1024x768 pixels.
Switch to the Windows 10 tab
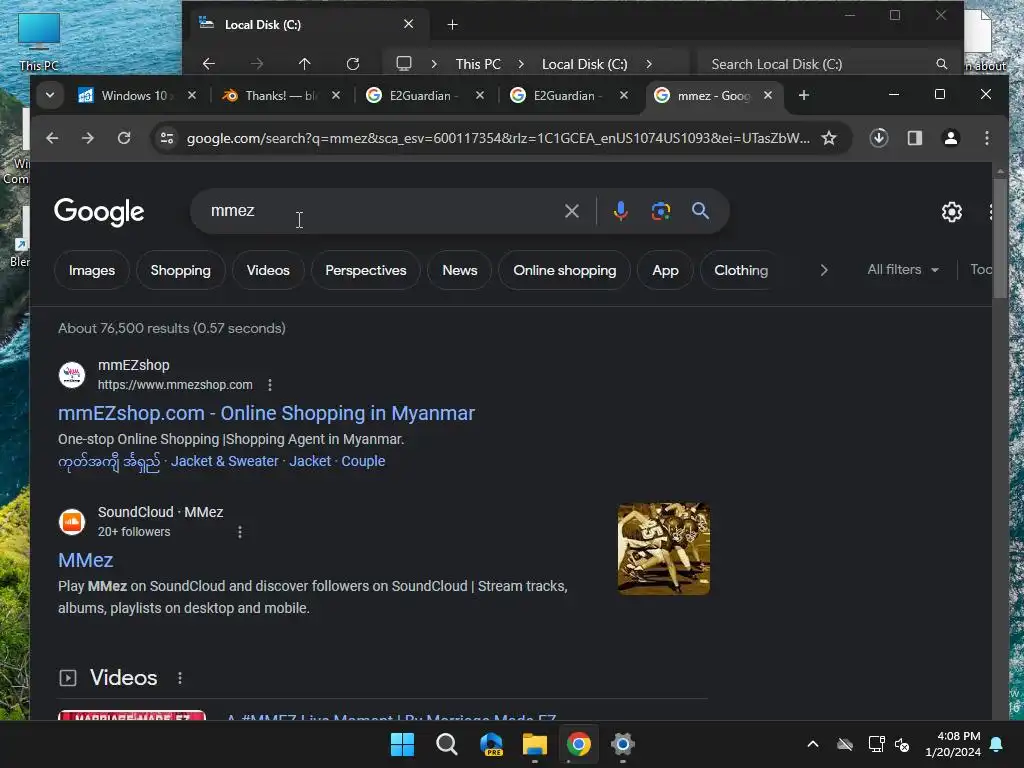[x=134, y=95]
